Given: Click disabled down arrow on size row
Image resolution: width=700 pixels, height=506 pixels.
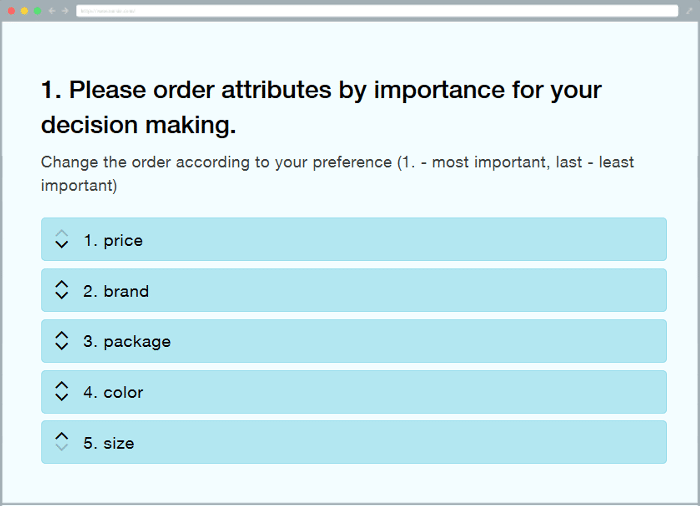Looking at the screenshot, I should click(x=62, y=447).
